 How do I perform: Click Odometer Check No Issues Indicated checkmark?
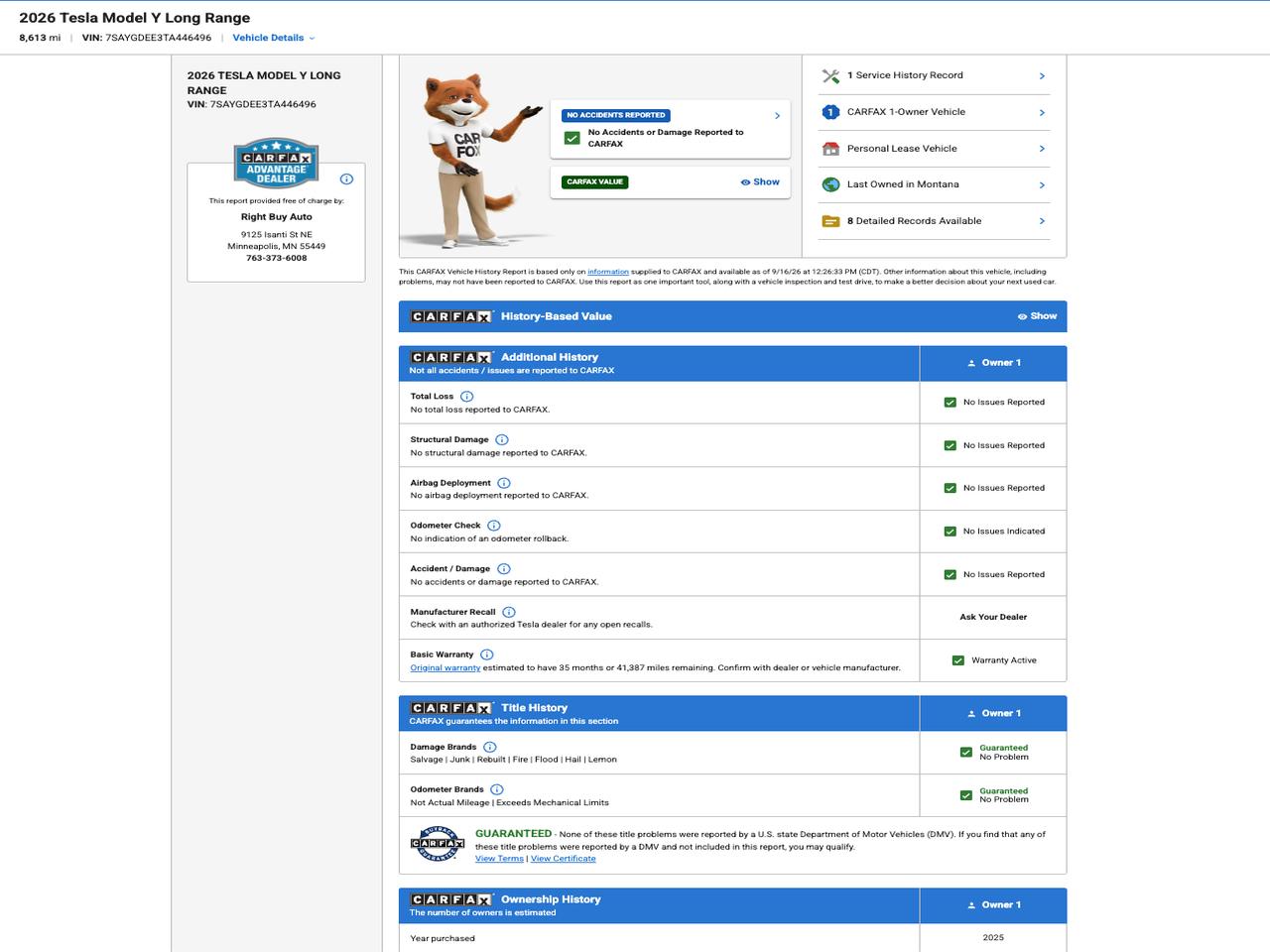pyautogui.click(x=951, y=532)
